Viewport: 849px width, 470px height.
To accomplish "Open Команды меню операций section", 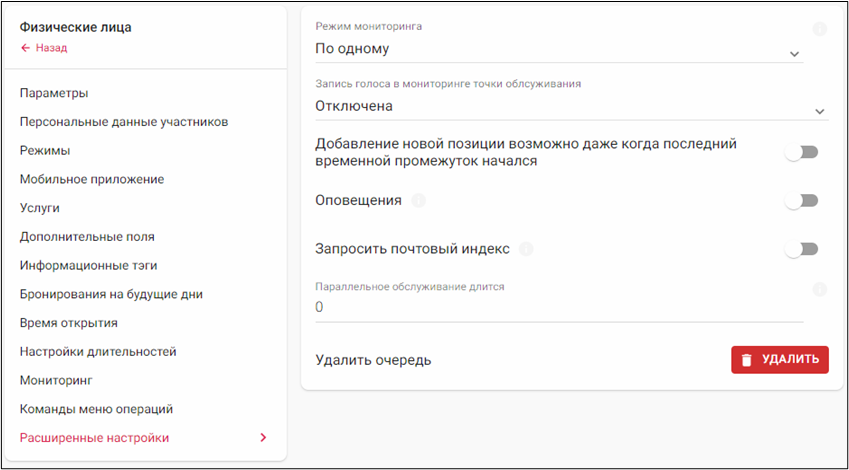I will [x=96, y=409].
